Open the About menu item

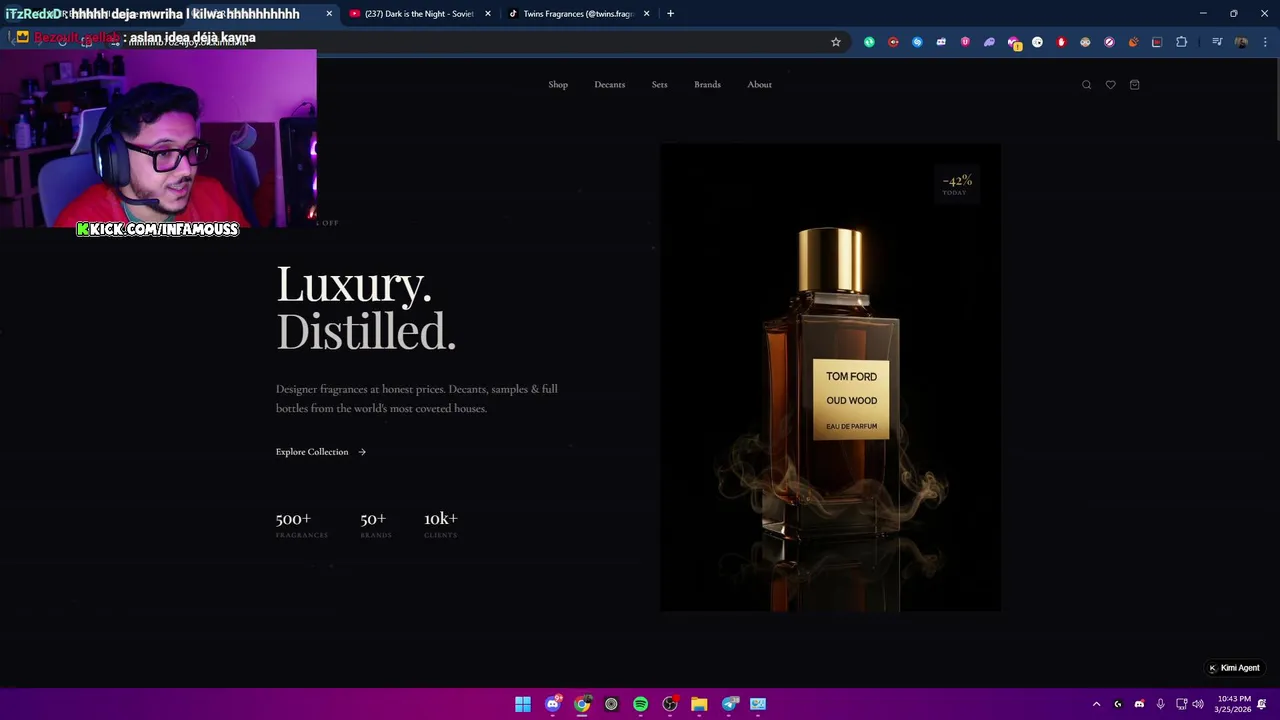click(759, 85)
